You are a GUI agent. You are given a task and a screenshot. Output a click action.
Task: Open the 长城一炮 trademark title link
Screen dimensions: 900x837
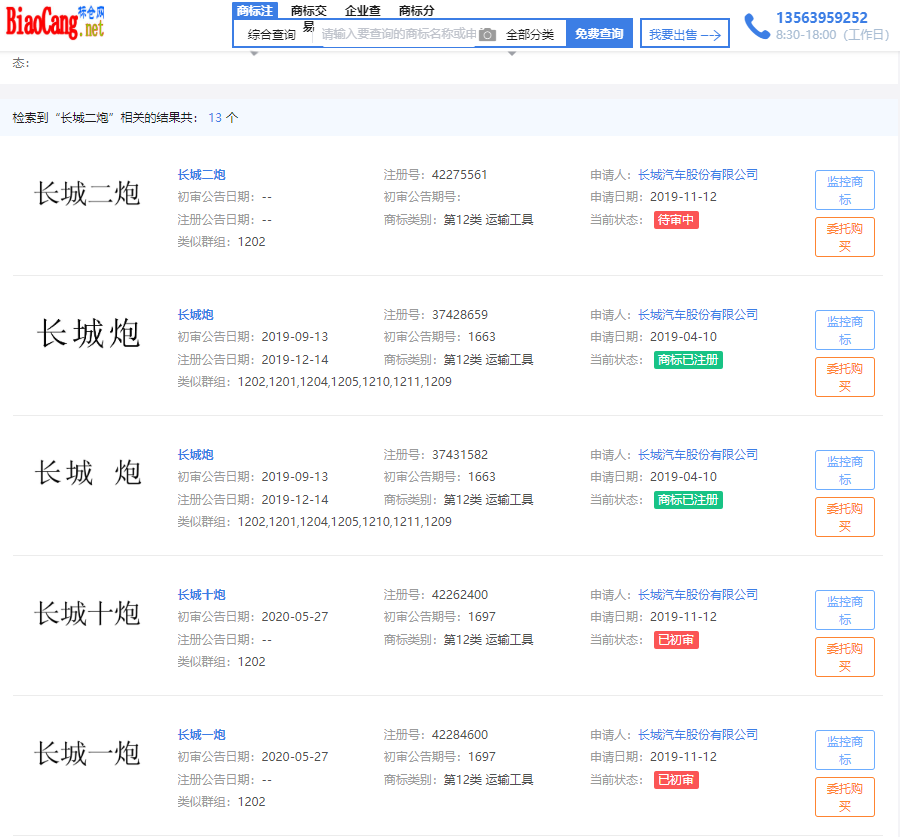[201, 735]
